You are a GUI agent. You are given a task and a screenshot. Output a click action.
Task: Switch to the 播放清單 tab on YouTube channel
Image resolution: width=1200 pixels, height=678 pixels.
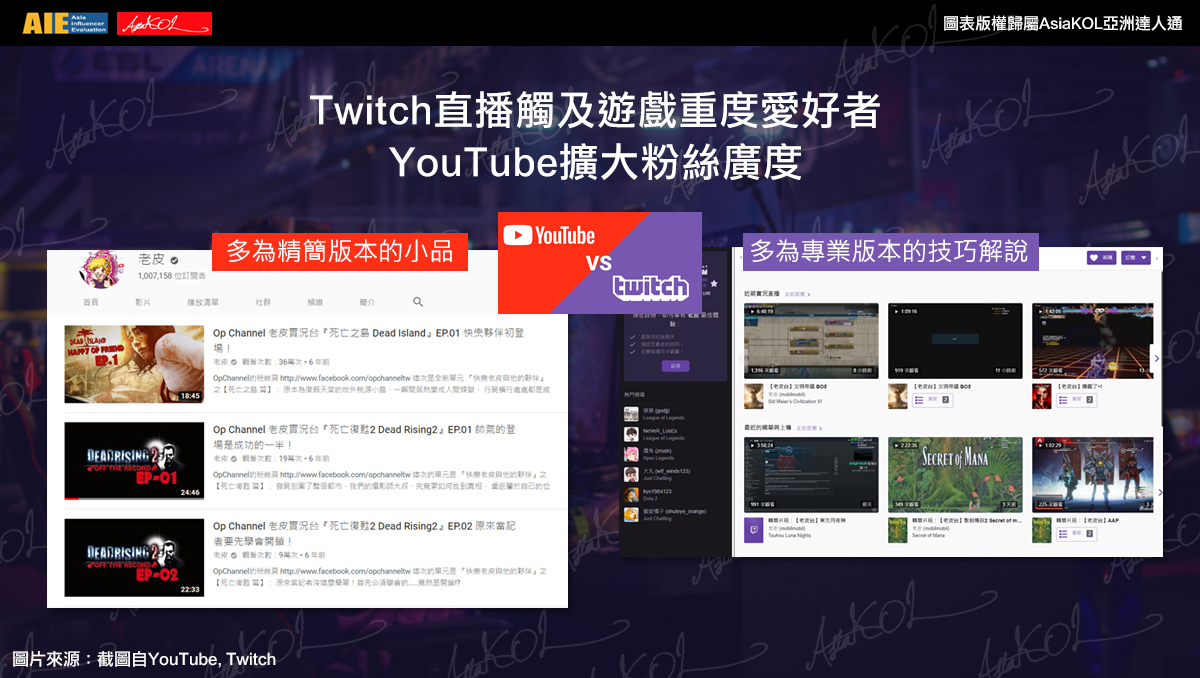[203, 301]
